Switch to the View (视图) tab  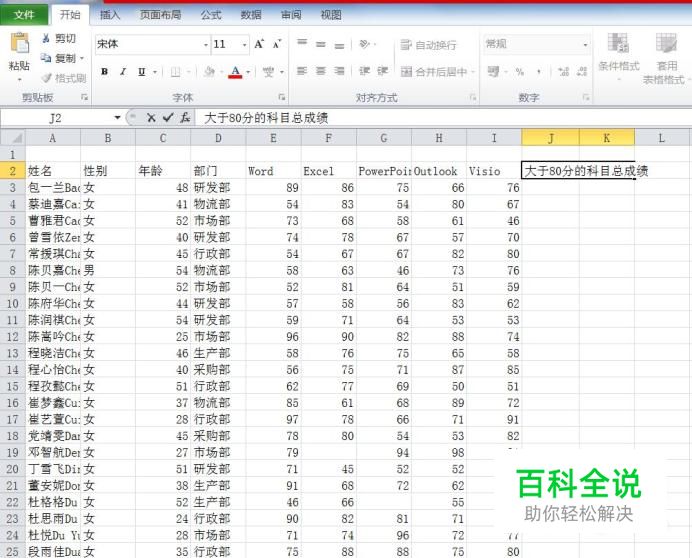click(331, 15)
